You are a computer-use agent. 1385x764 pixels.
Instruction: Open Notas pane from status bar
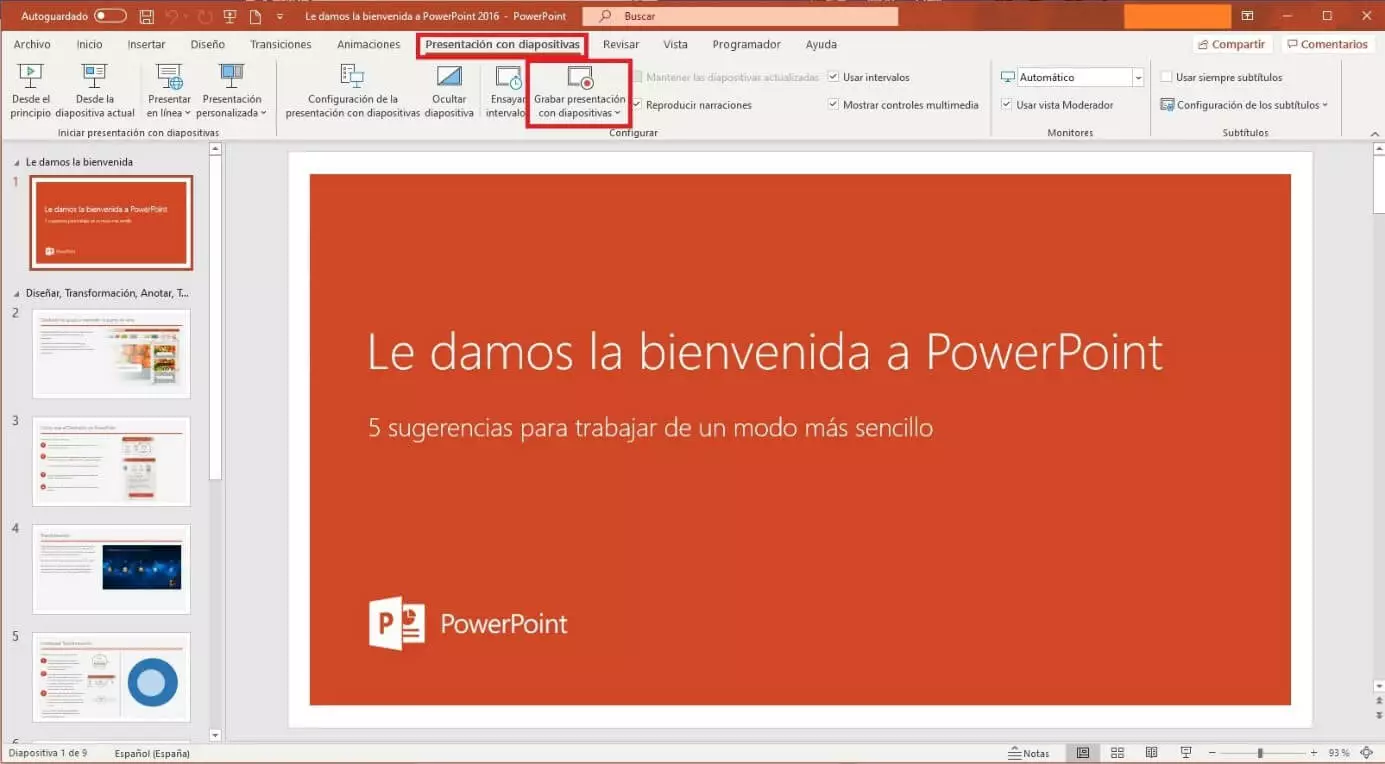(1029, 753)
